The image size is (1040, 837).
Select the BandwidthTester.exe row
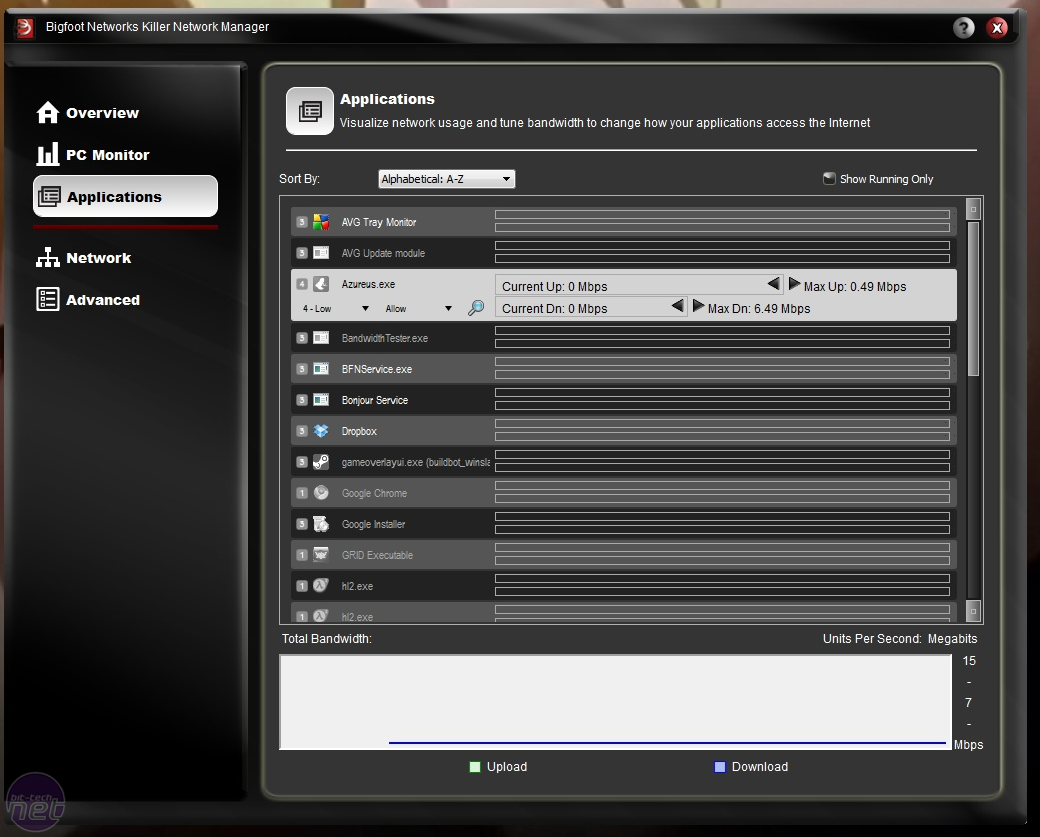tap(623, 338)
